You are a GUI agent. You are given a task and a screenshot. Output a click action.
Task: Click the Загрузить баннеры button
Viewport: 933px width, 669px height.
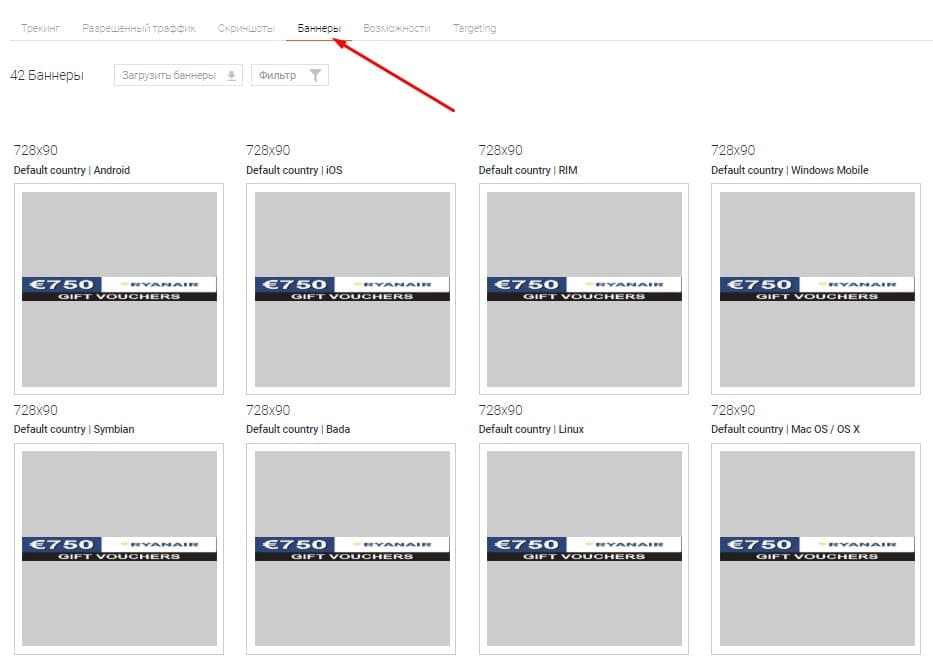tap(179, 75)
